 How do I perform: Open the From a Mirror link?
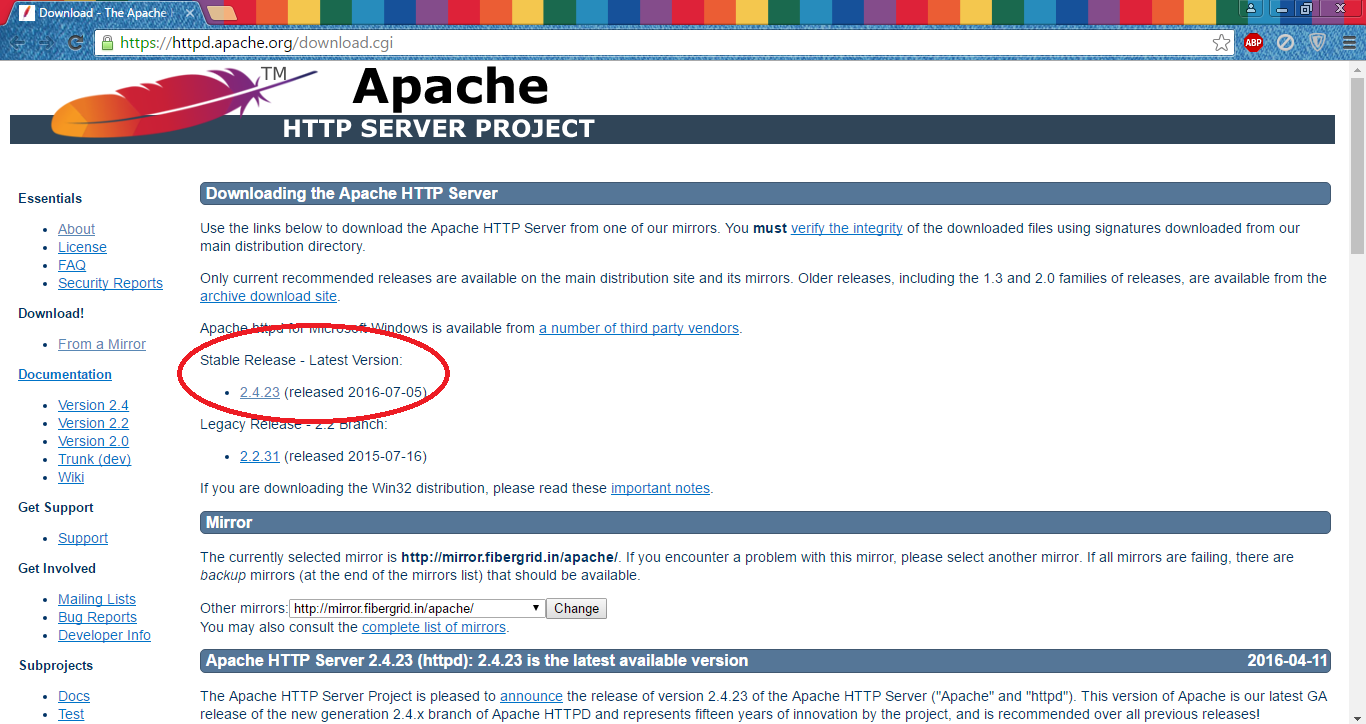click(x=102, y=344)
